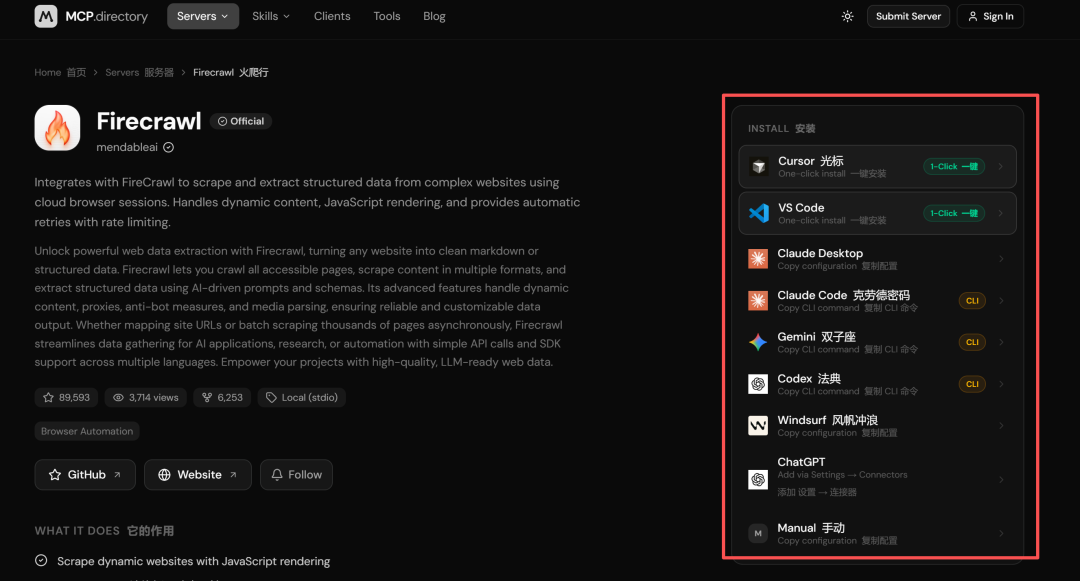Open the Blog nav item
The width and height of the screenshot is (1080, 581).
click(434, 16)
